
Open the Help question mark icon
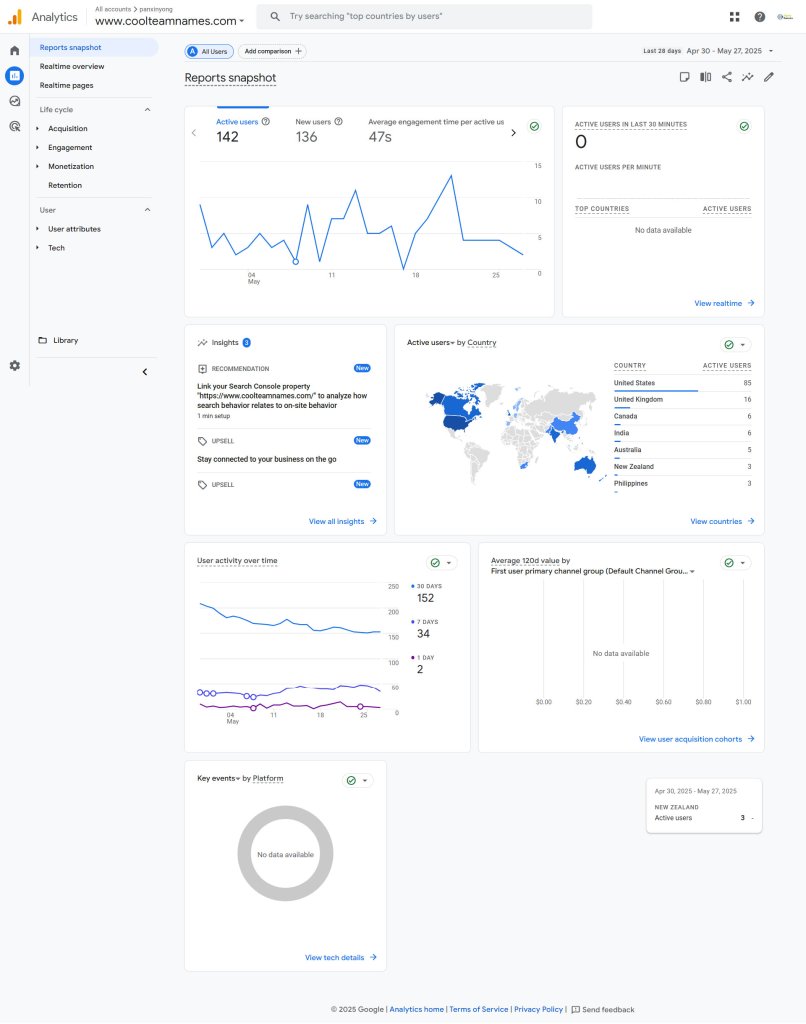click(760, 17)
